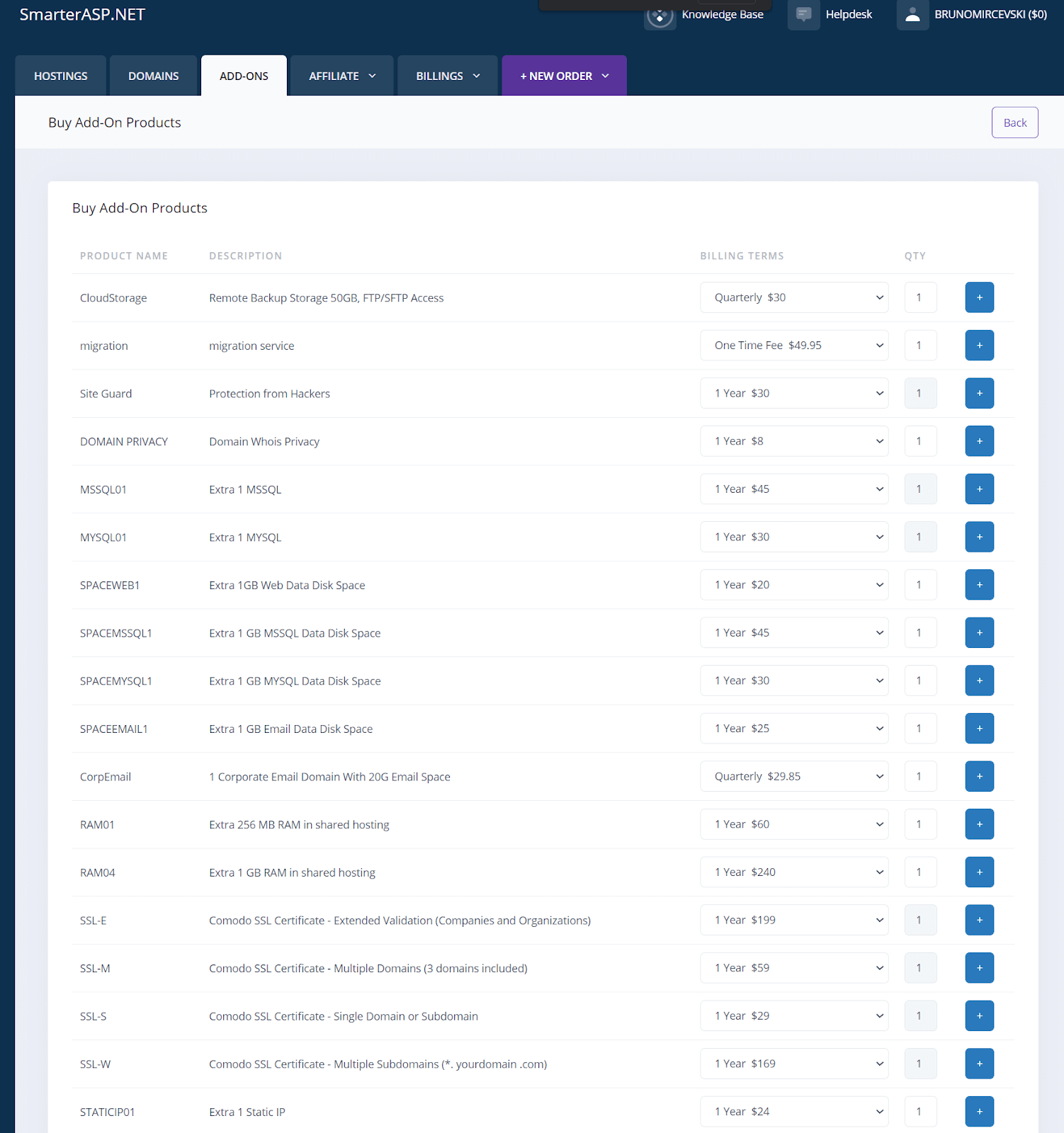Click the Back button
Viewport: 1064px width, 1133px height.
pyautogui.click(x=1014, y=123)
